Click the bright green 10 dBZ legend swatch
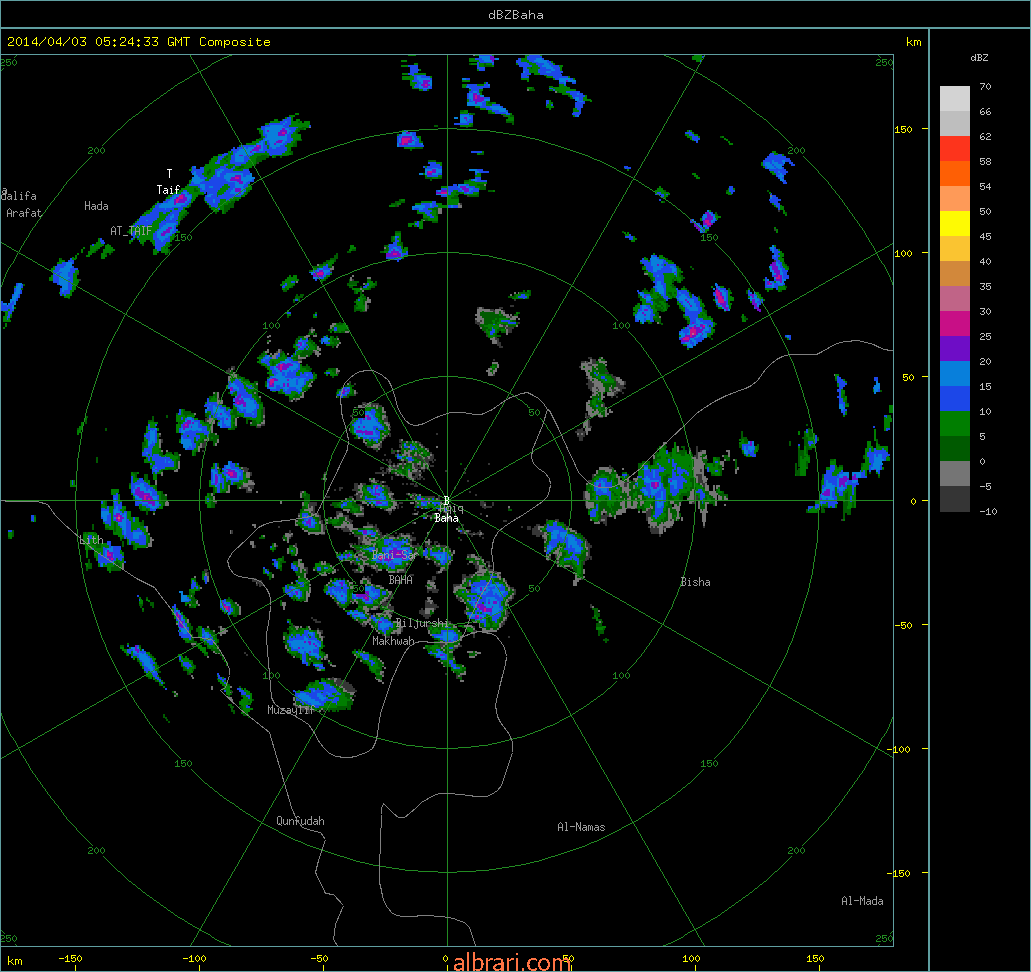 coord(955,424)
